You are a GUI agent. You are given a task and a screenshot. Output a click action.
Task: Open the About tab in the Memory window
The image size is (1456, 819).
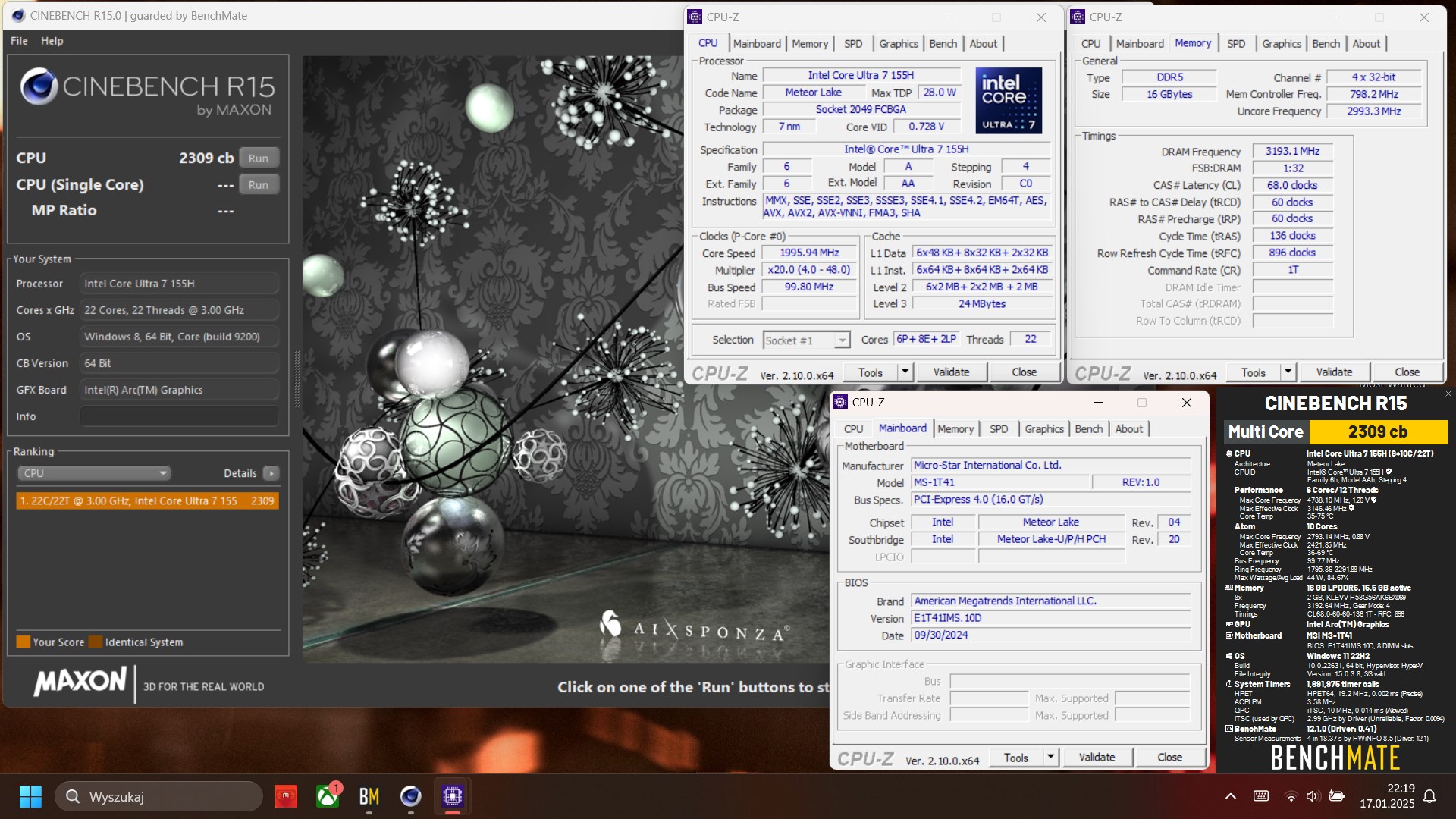pyautogui.click(x=1367, y=44)
